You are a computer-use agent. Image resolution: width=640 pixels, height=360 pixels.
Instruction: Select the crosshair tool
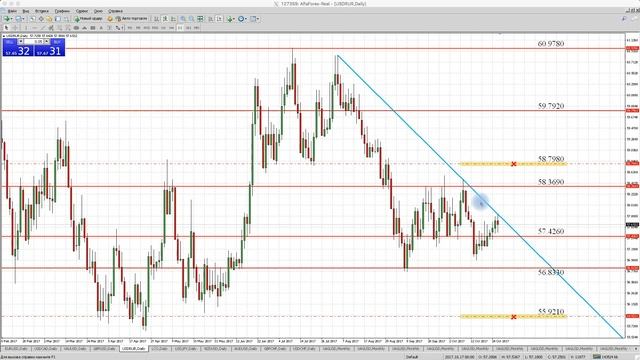point(15,28)
